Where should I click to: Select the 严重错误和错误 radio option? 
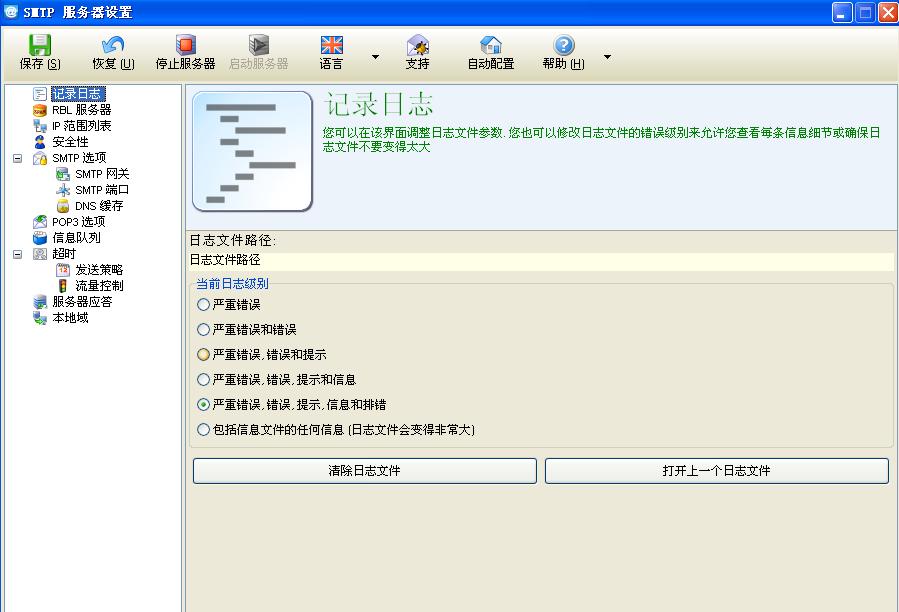coord(203,330)
